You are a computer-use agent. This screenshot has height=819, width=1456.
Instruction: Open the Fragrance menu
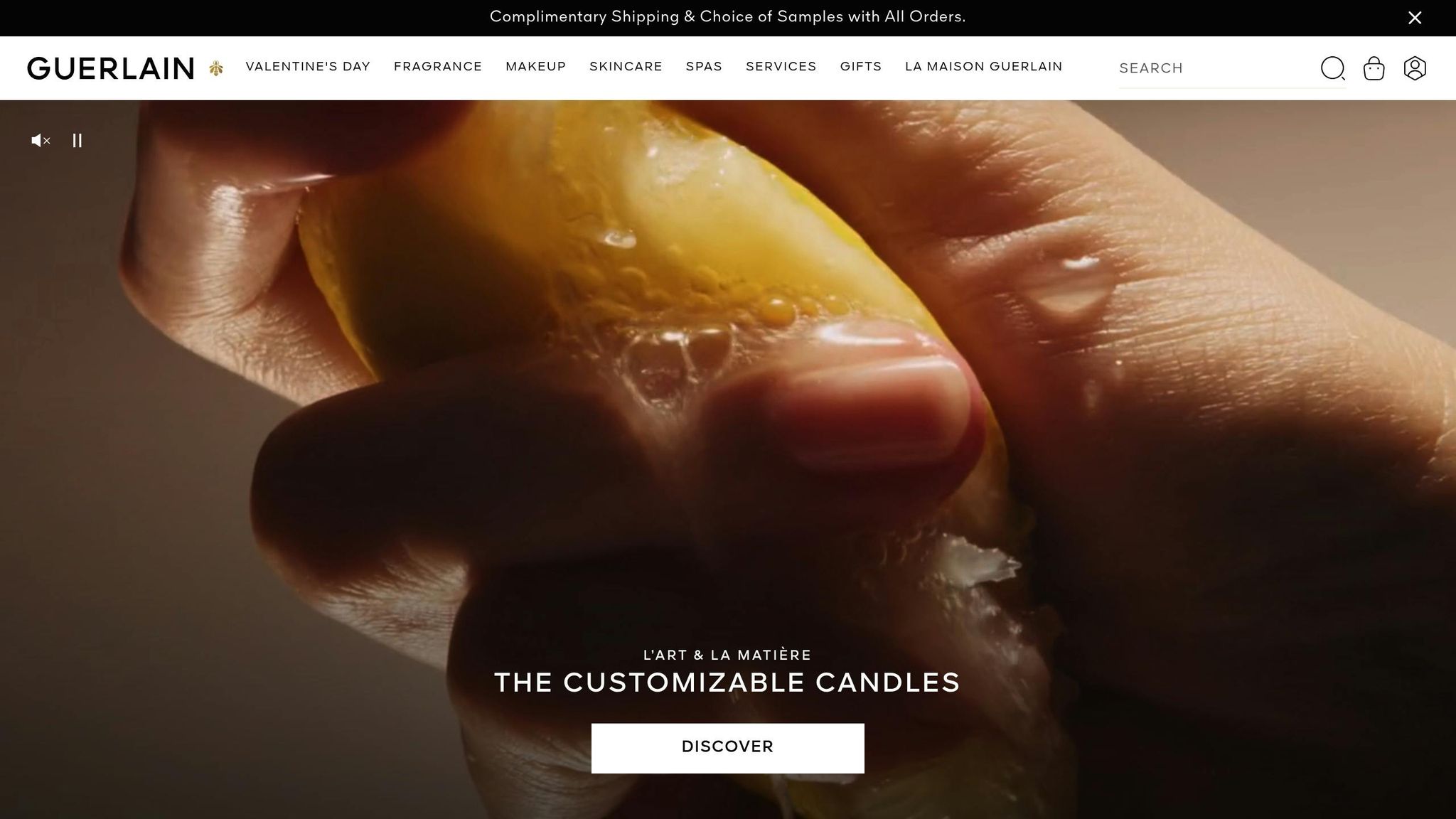(438, 67)
